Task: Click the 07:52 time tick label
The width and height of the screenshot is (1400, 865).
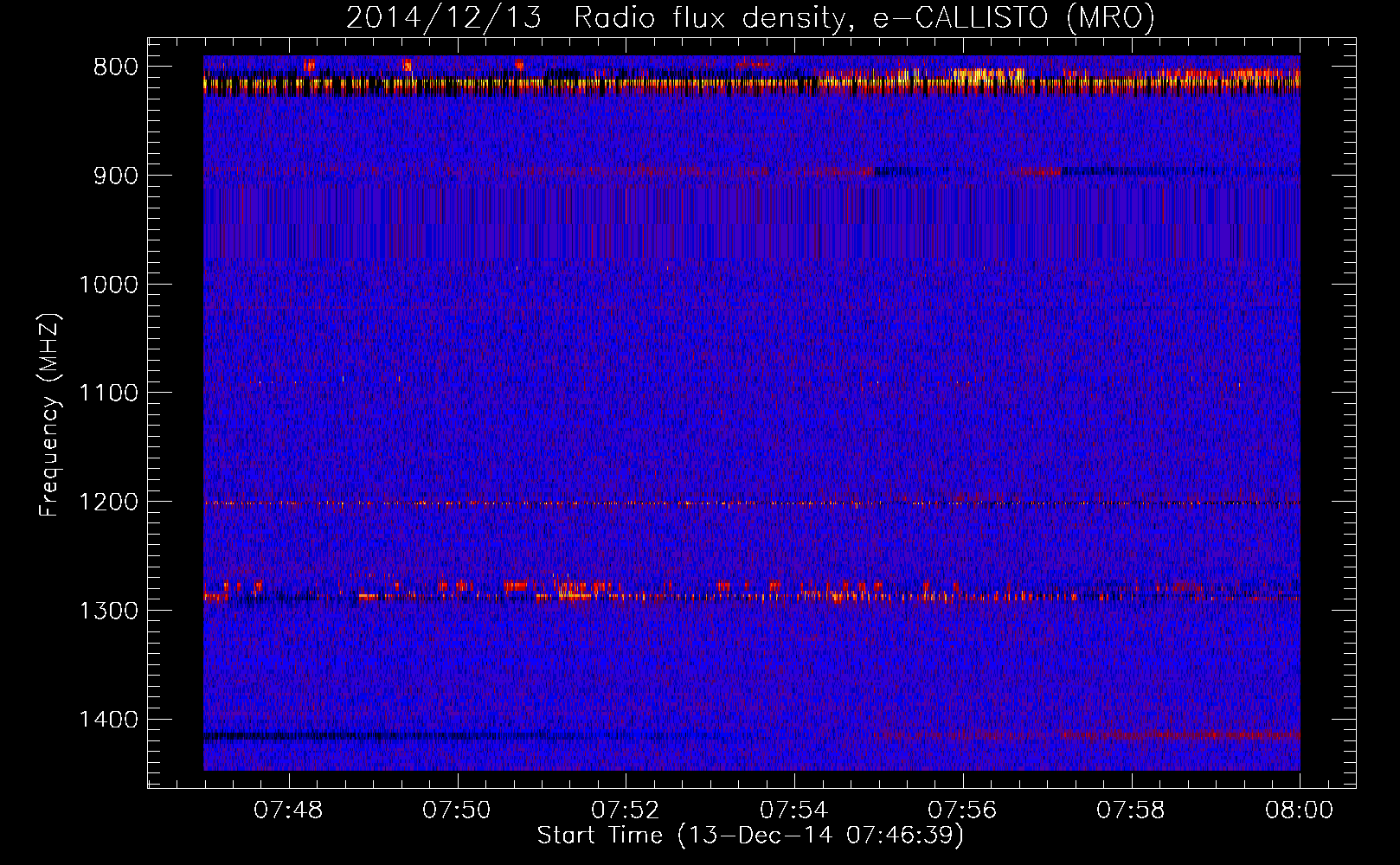Action: pyautogui.click(x=626, y=811)
